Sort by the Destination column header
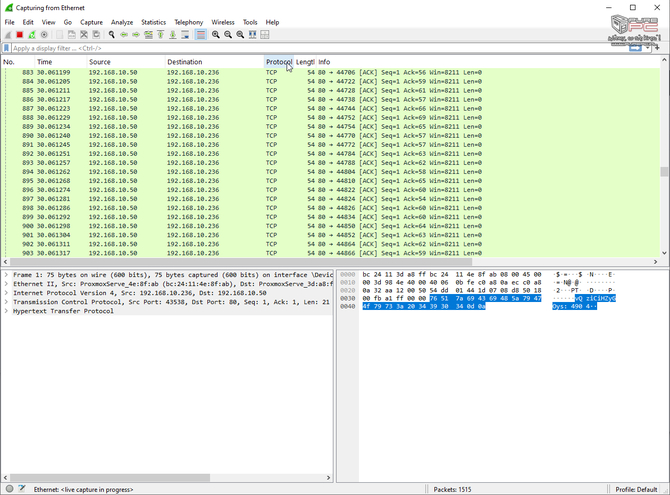 pyautogui.click(x=215, y=62)
